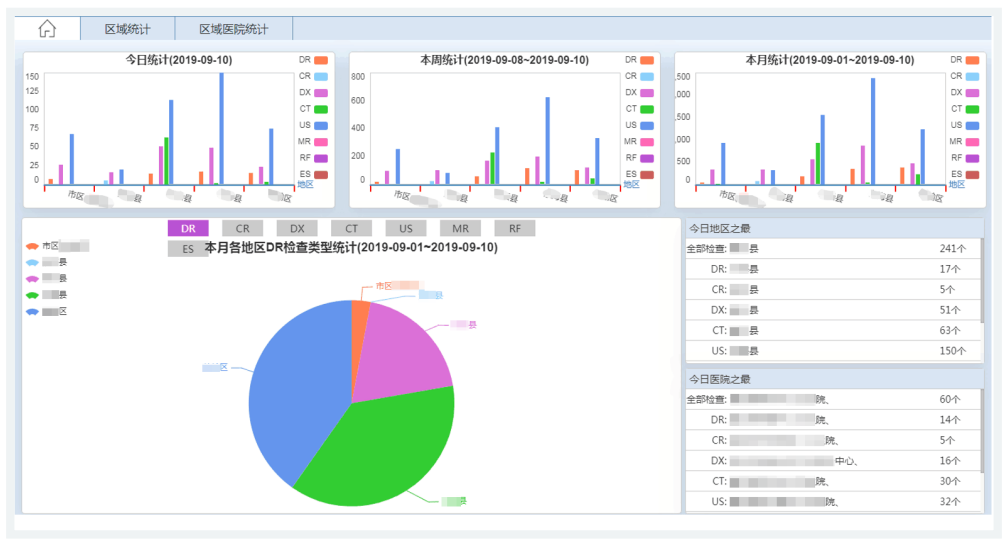This screenshot has height=548, width=1007.
Task: Click the green legend icon beside pie chart
Action: coord(33,295)
